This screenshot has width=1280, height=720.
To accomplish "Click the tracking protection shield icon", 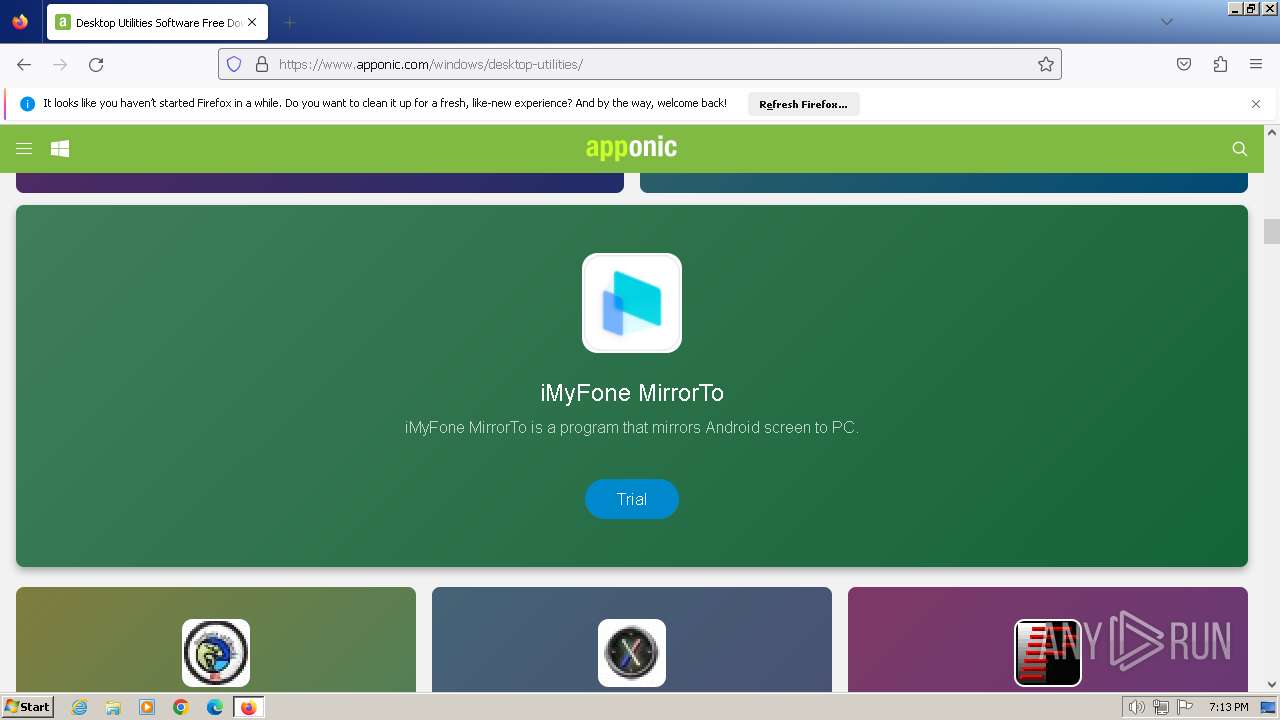I will point(234,64).
